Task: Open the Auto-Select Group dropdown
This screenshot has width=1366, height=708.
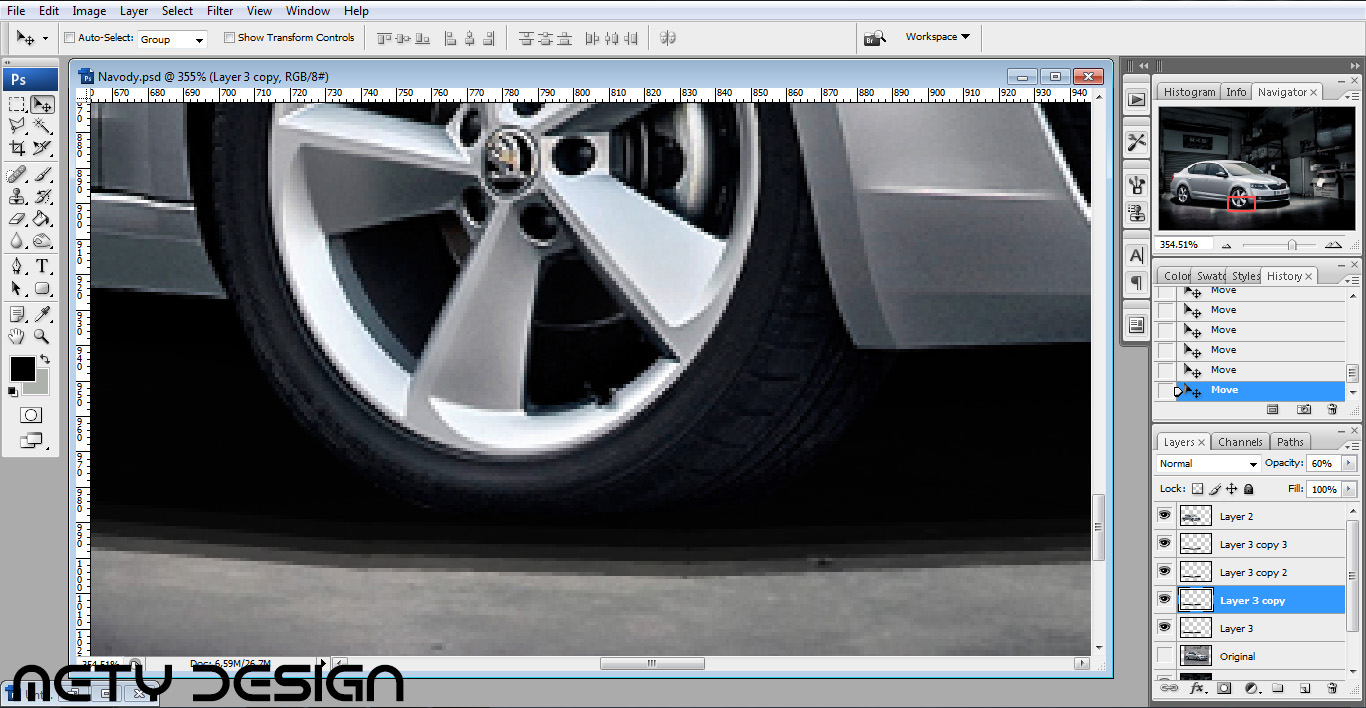Action: [x=171, y=39]
